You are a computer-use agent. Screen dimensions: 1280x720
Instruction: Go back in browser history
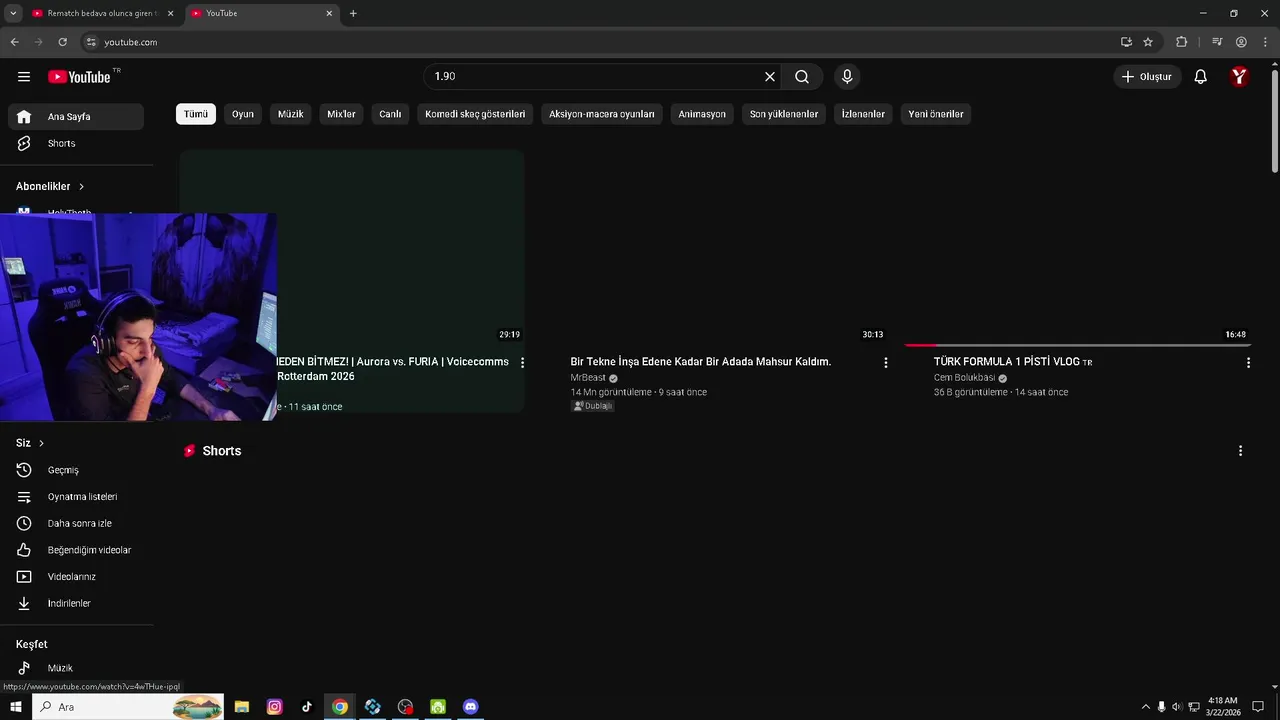coord(14,42)
